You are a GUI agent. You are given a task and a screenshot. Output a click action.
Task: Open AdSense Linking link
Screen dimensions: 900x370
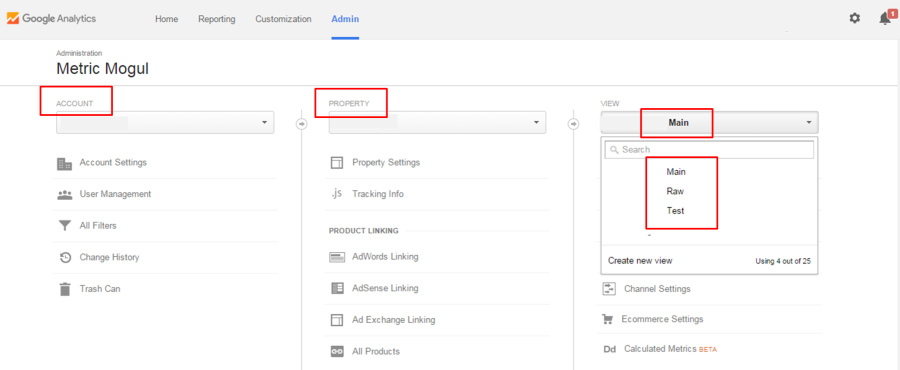[385, 288]
